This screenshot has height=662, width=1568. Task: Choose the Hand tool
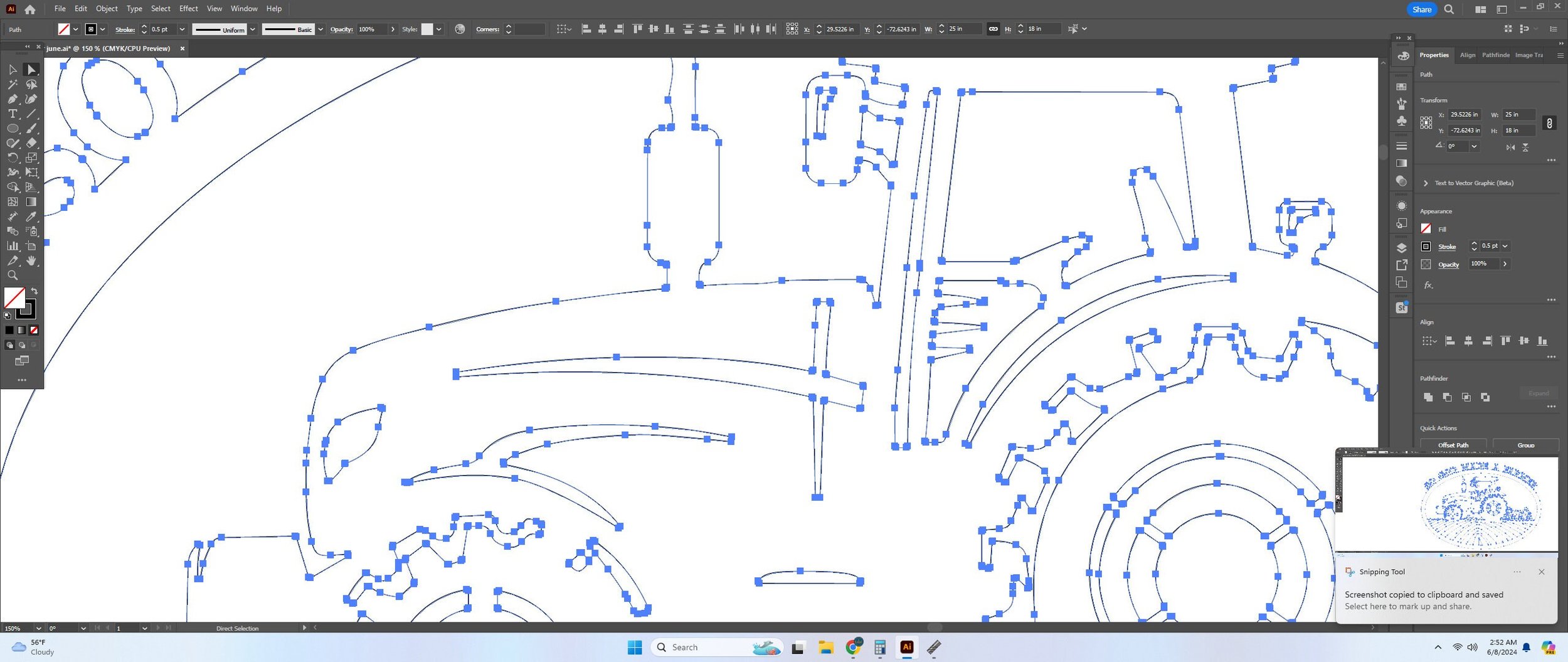[31, 260]
